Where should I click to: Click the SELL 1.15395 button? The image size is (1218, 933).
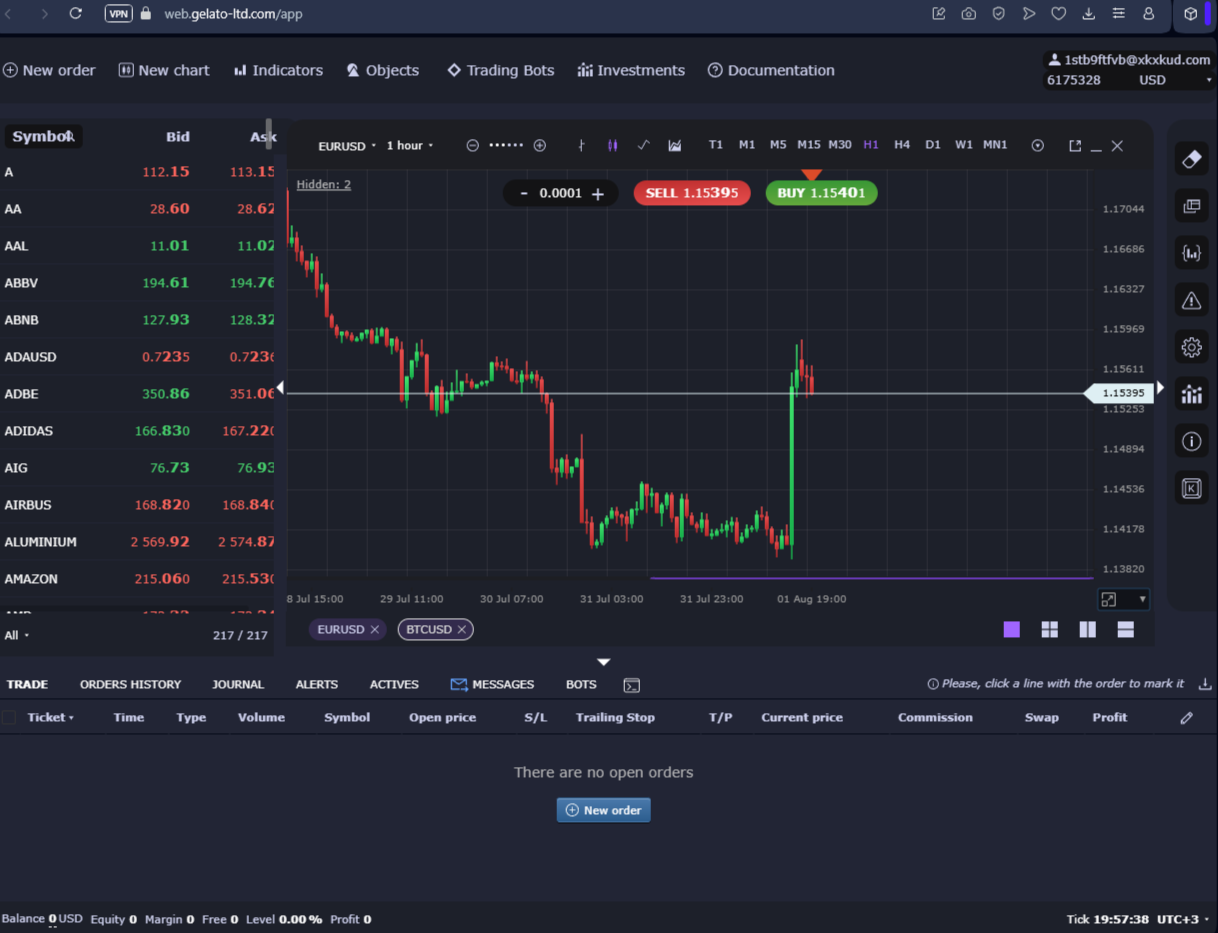692,193
